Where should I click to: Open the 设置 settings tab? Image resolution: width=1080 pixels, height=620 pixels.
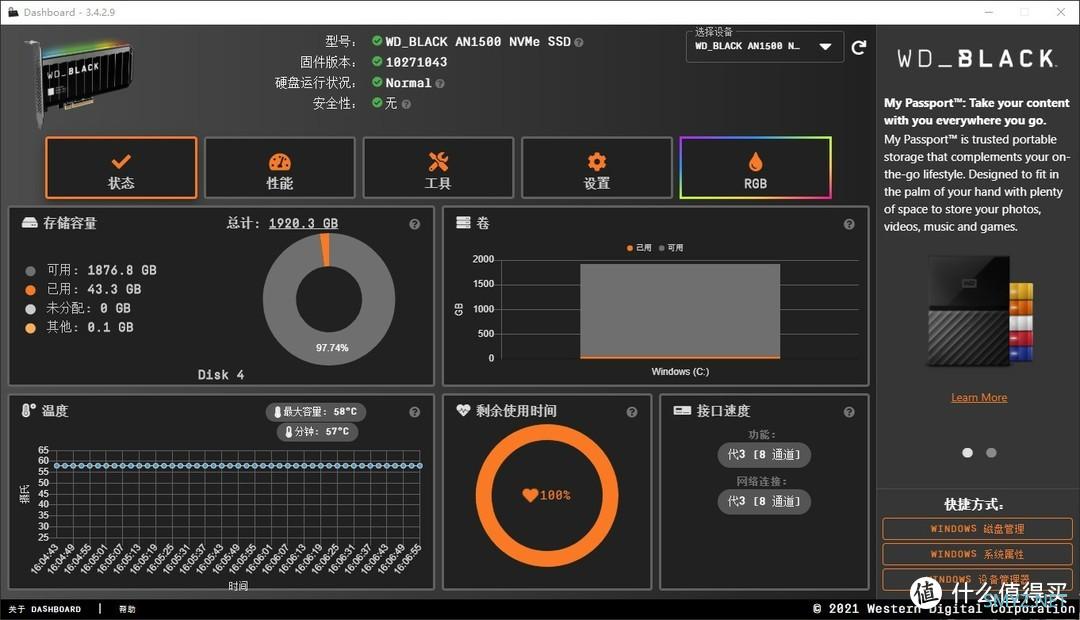[596, 167]
